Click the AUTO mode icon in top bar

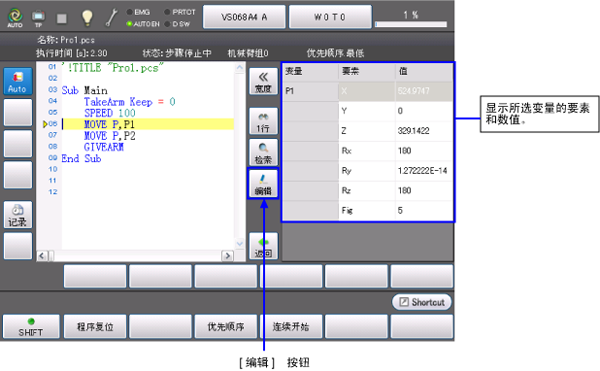coord(15,18)
